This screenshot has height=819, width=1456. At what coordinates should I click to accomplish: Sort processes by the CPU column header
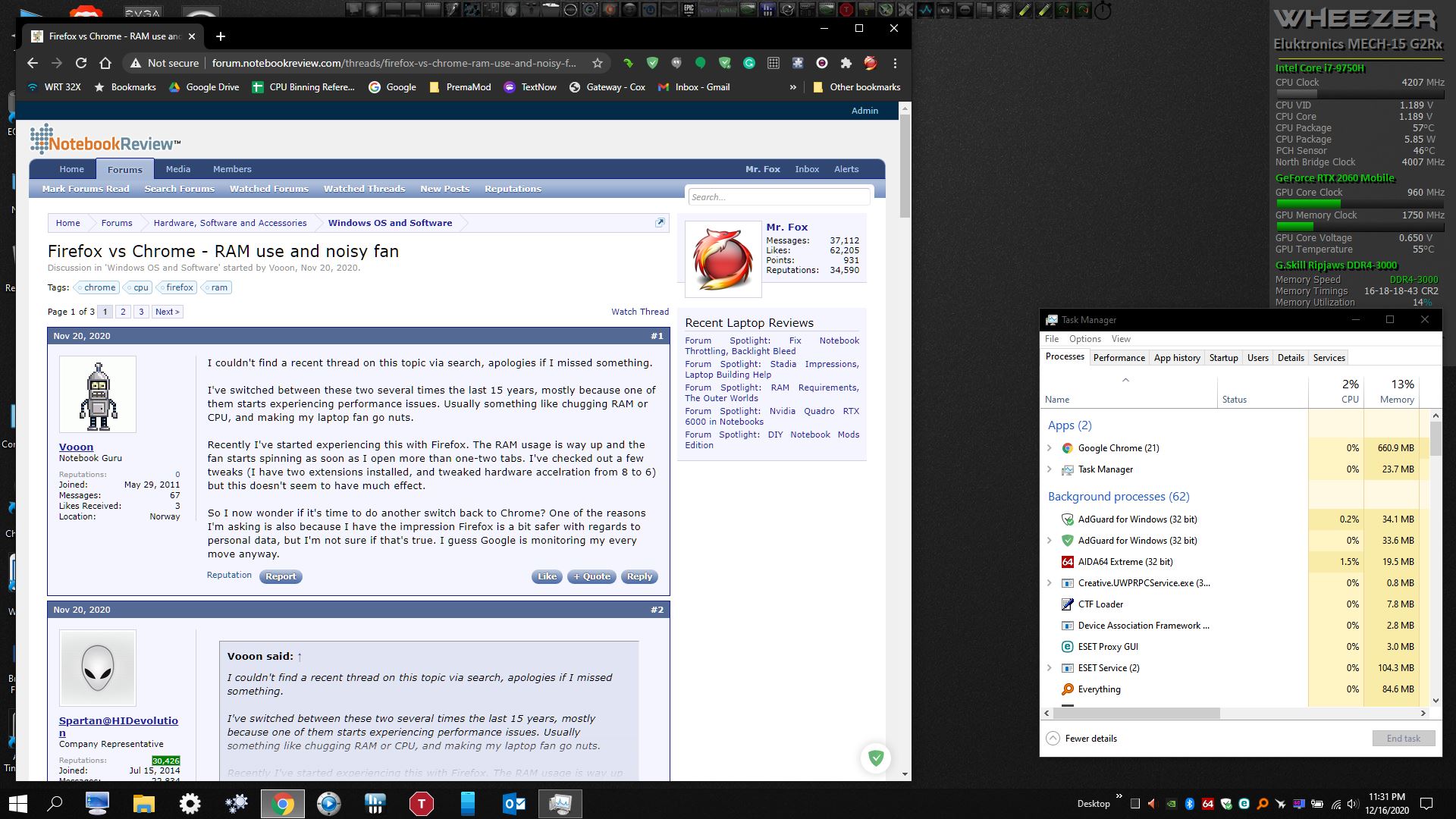[1336, 391]
